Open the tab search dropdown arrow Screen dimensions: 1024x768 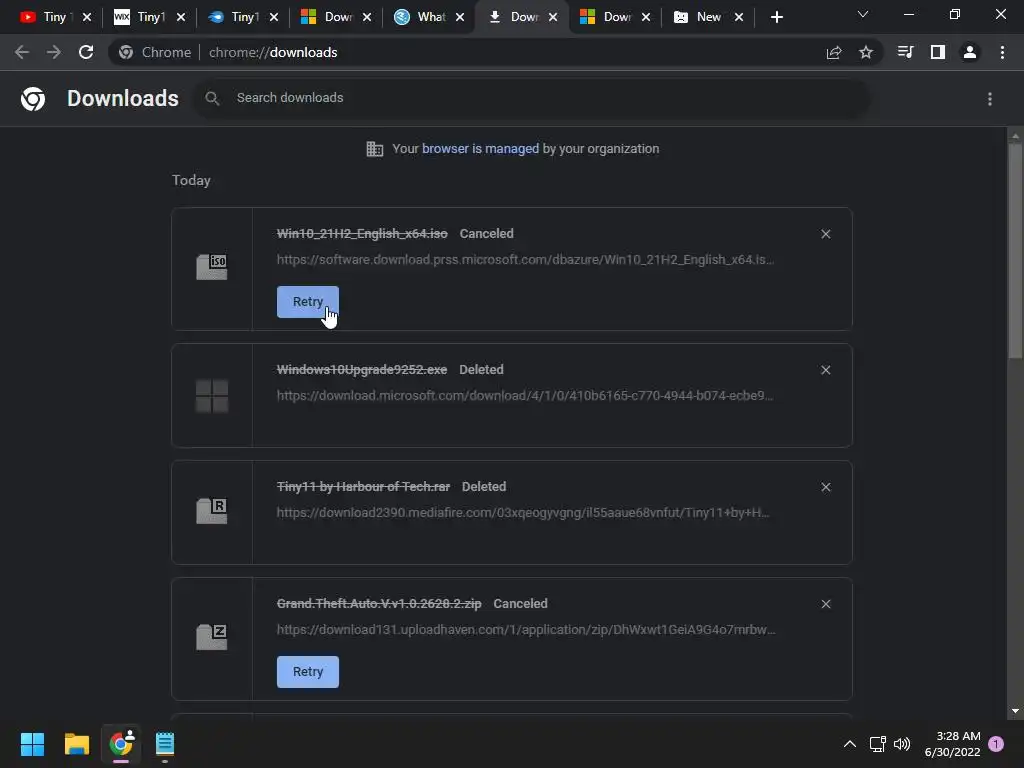(x=863, y=14)
